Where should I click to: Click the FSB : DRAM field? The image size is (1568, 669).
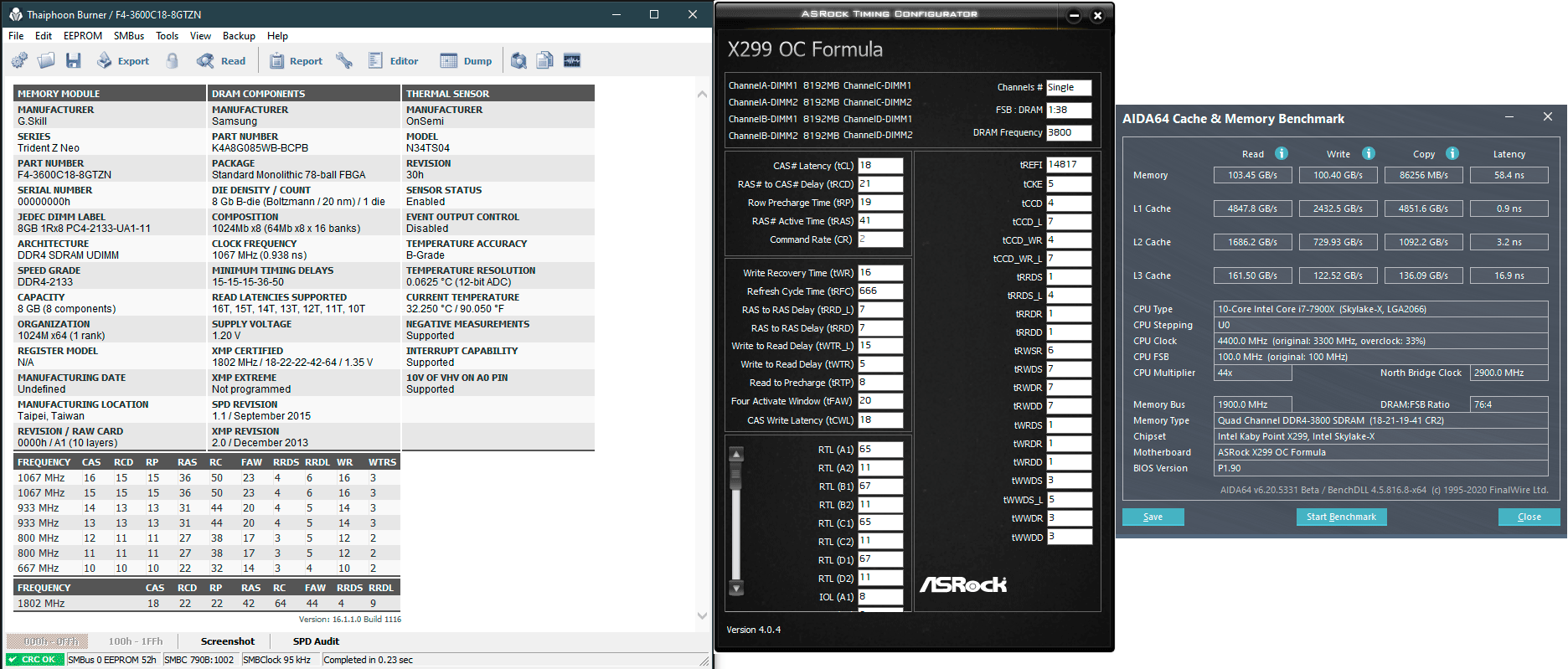[1070, 110]
